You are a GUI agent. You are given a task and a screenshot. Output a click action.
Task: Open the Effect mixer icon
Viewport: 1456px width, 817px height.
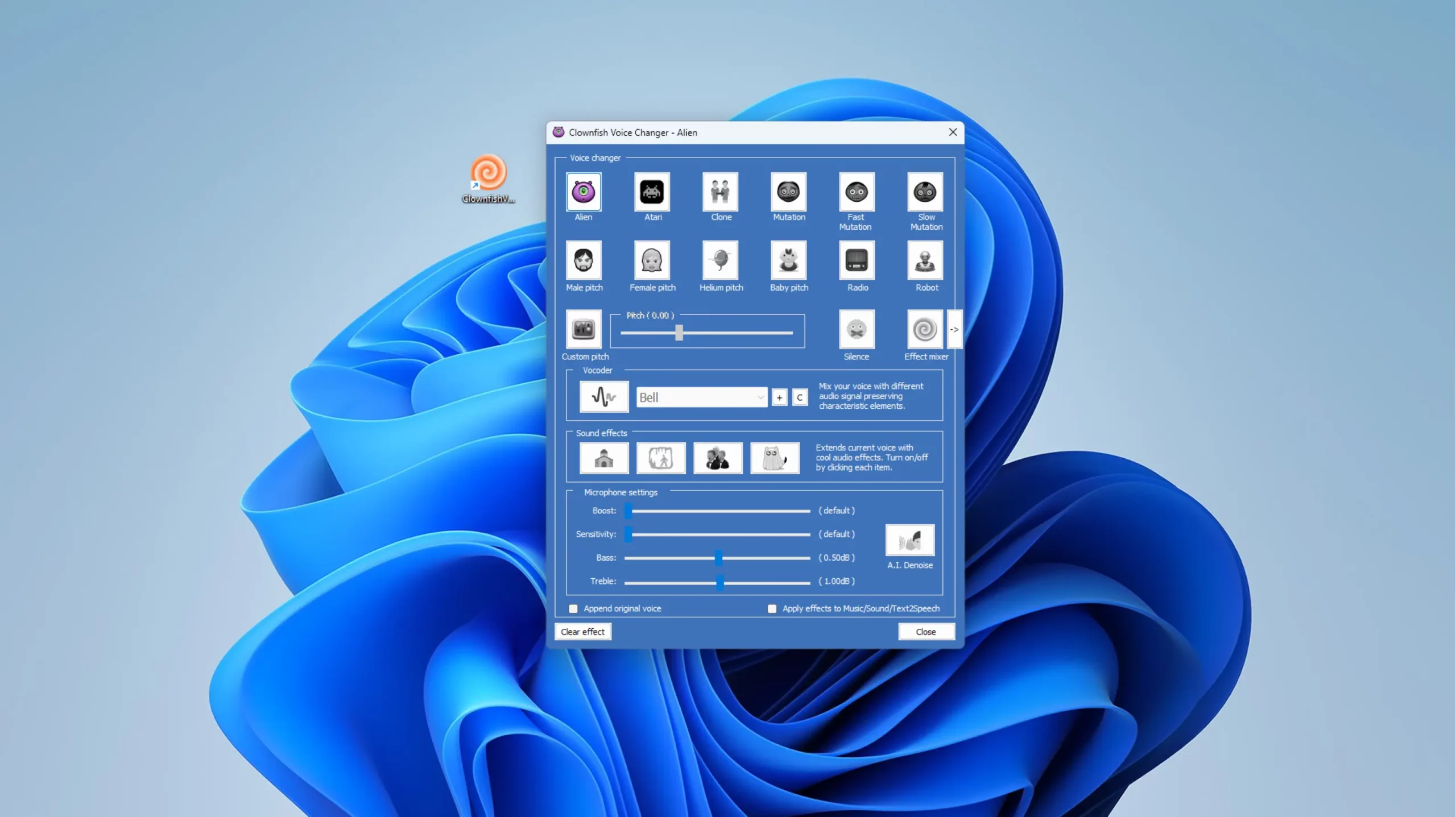tap(925, 329)
